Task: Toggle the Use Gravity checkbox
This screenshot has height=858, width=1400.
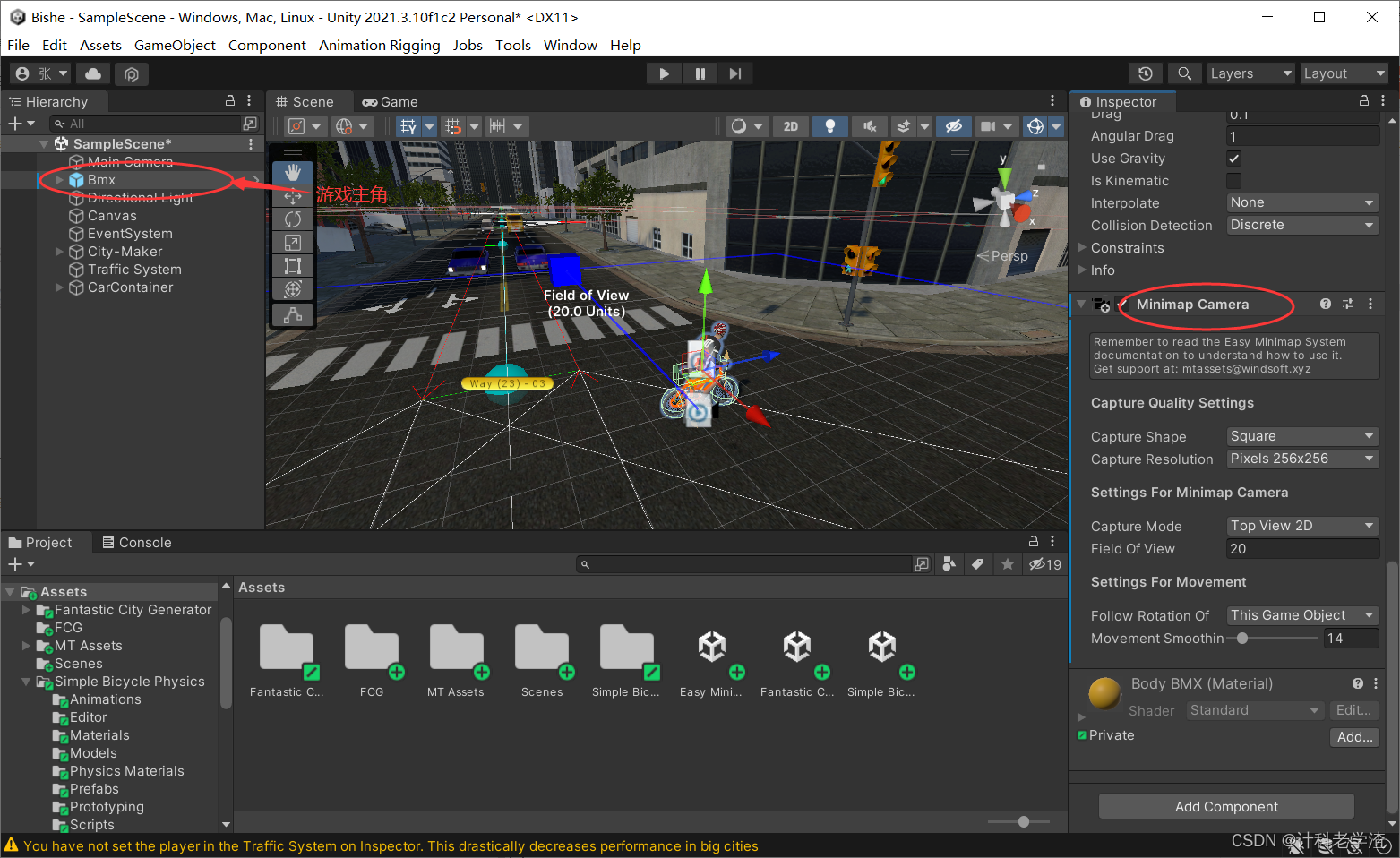Action: point(1233,159)
